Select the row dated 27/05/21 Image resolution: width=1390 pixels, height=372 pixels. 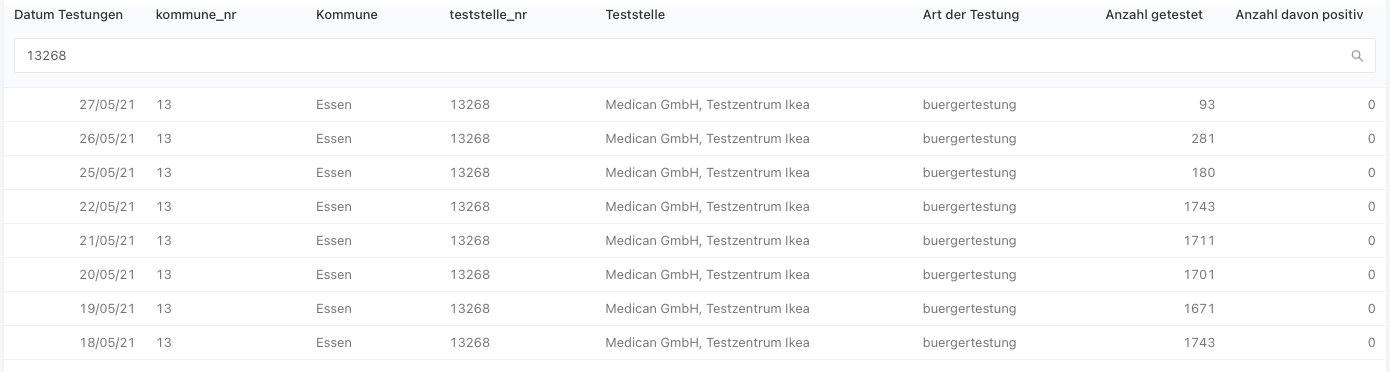coord(695,105)
